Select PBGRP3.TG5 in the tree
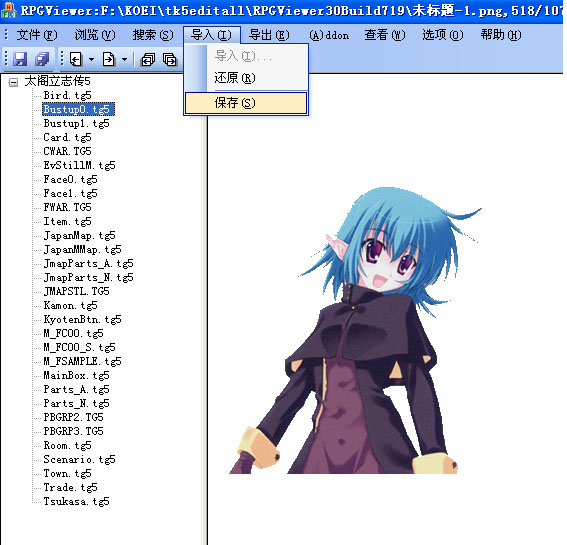The image size is (567, 545). pos(73,431)
